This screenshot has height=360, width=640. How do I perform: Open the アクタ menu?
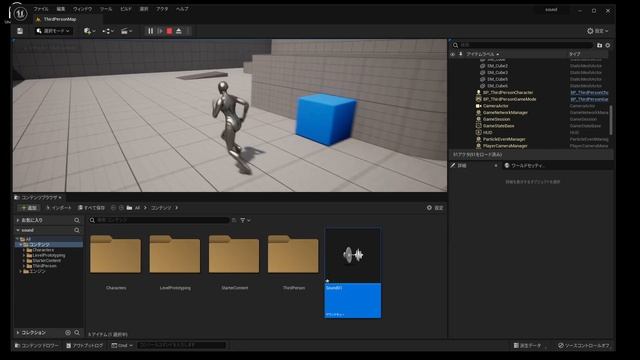tap(162, 9)
